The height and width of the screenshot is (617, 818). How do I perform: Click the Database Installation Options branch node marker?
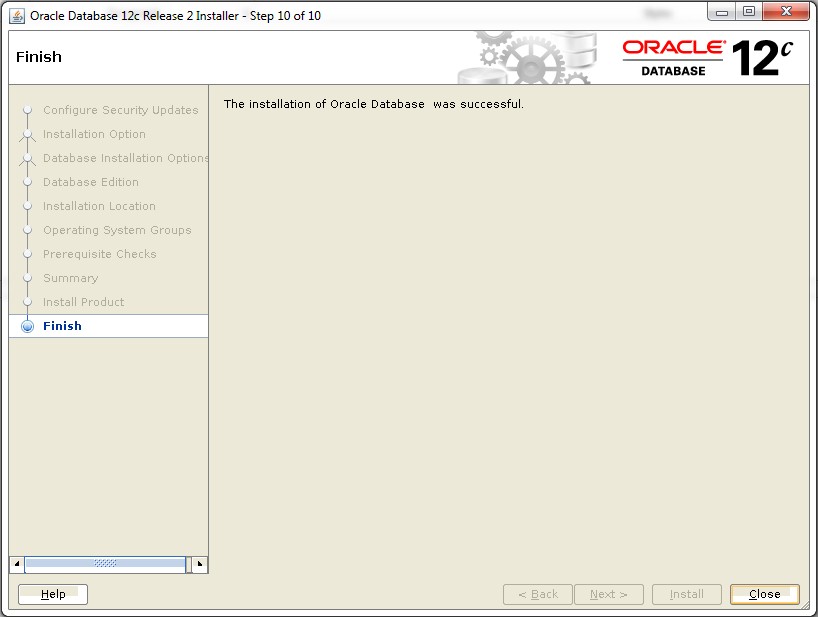coord(28,159)
